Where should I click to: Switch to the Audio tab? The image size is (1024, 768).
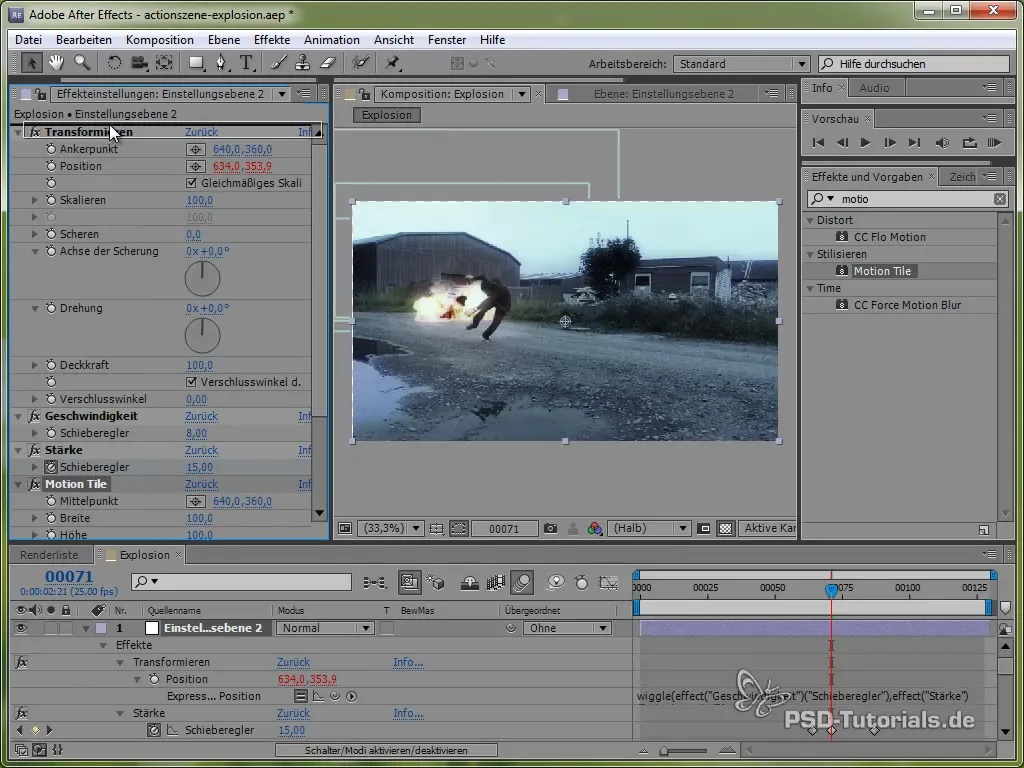pyautogui.click(x=874, y=88)
